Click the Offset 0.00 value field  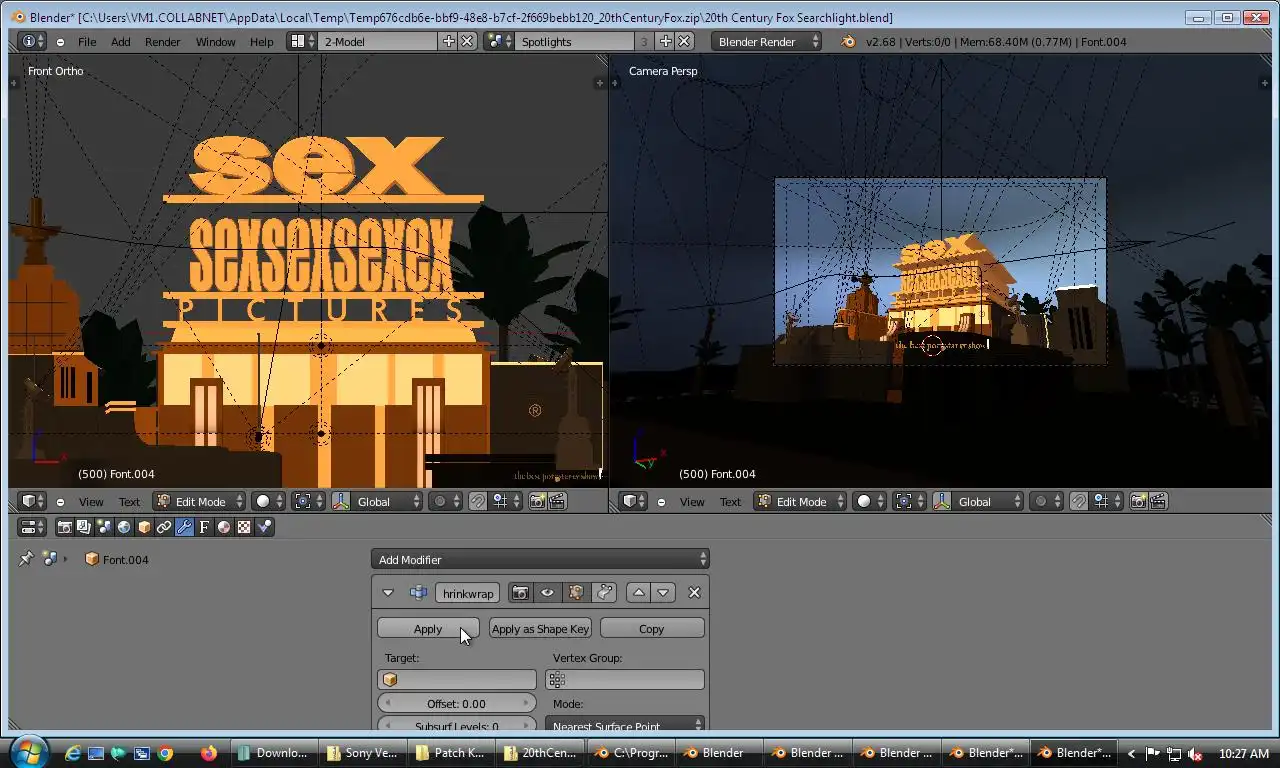(457, 703)
